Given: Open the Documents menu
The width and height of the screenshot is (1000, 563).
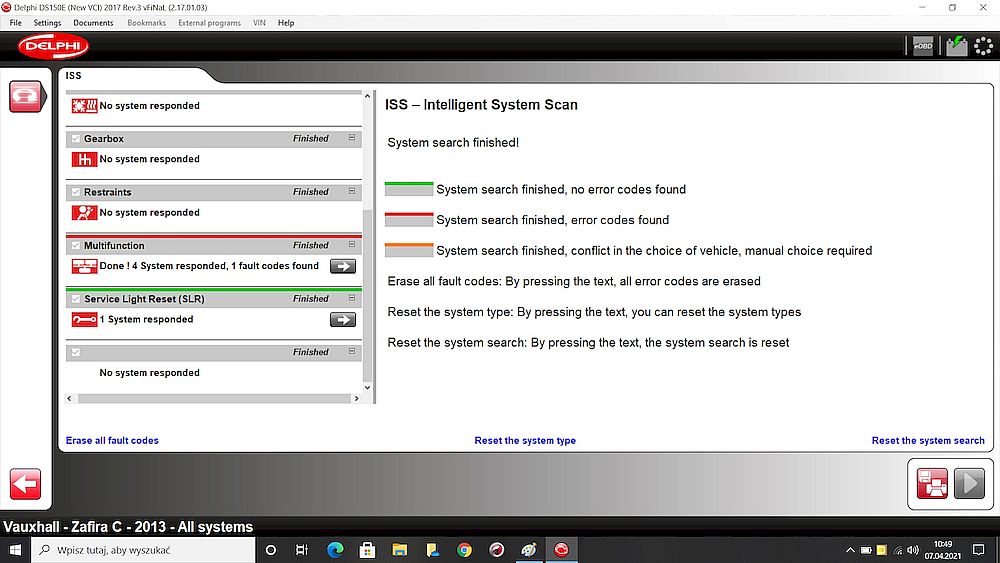Looking at the screenshot, I should 93,23.
